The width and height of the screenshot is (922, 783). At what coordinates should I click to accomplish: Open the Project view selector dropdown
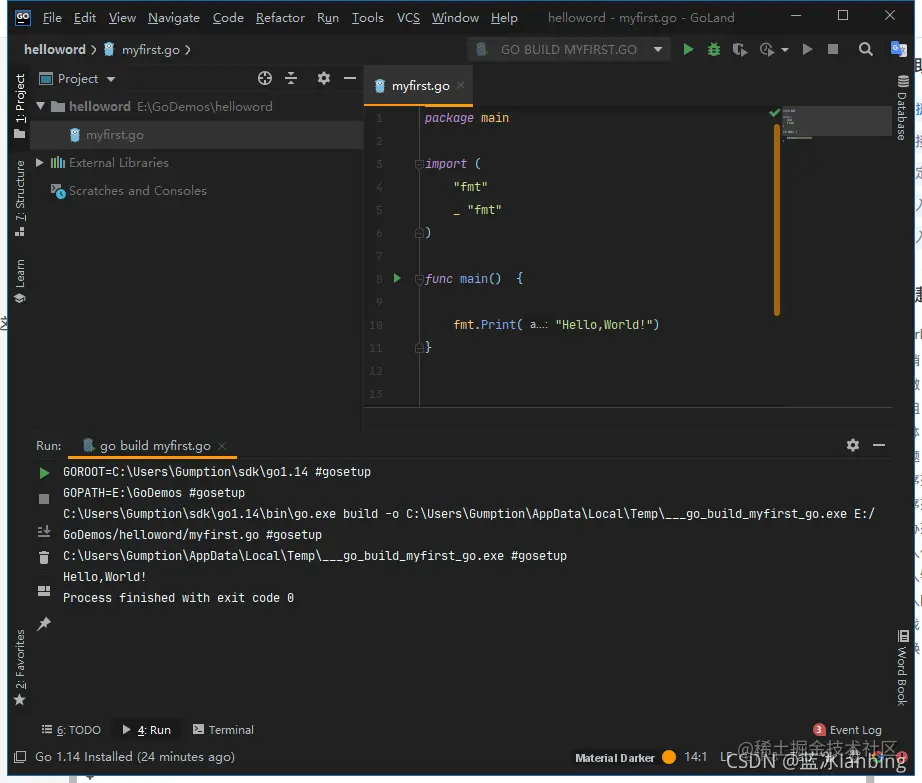(77, 79)
